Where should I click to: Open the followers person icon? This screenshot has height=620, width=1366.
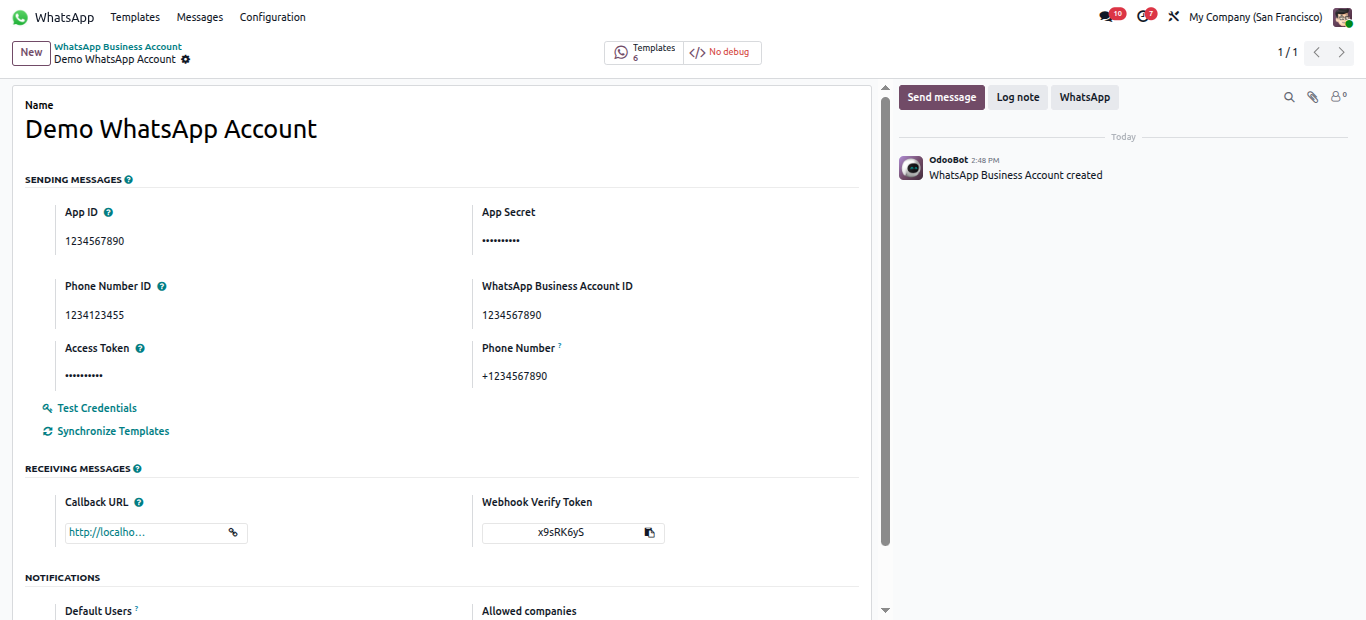pos(1337,97)
